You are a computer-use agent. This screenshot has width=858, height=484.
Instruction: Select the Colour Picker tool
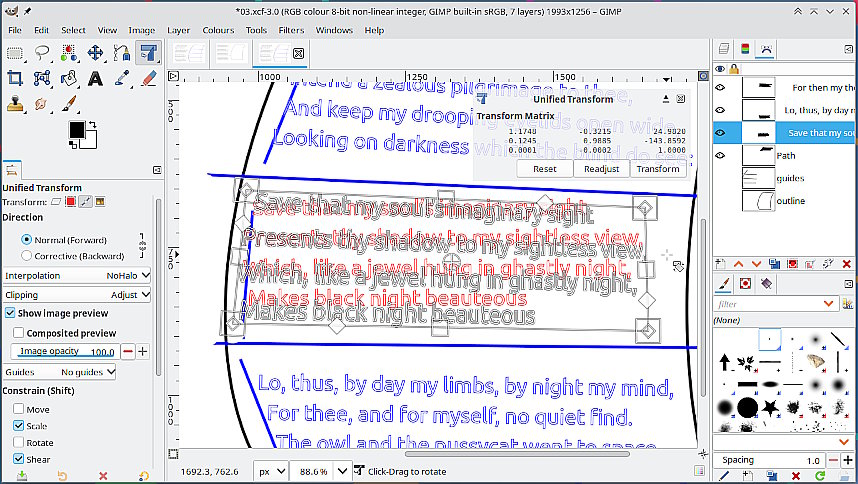click(121, 79)
